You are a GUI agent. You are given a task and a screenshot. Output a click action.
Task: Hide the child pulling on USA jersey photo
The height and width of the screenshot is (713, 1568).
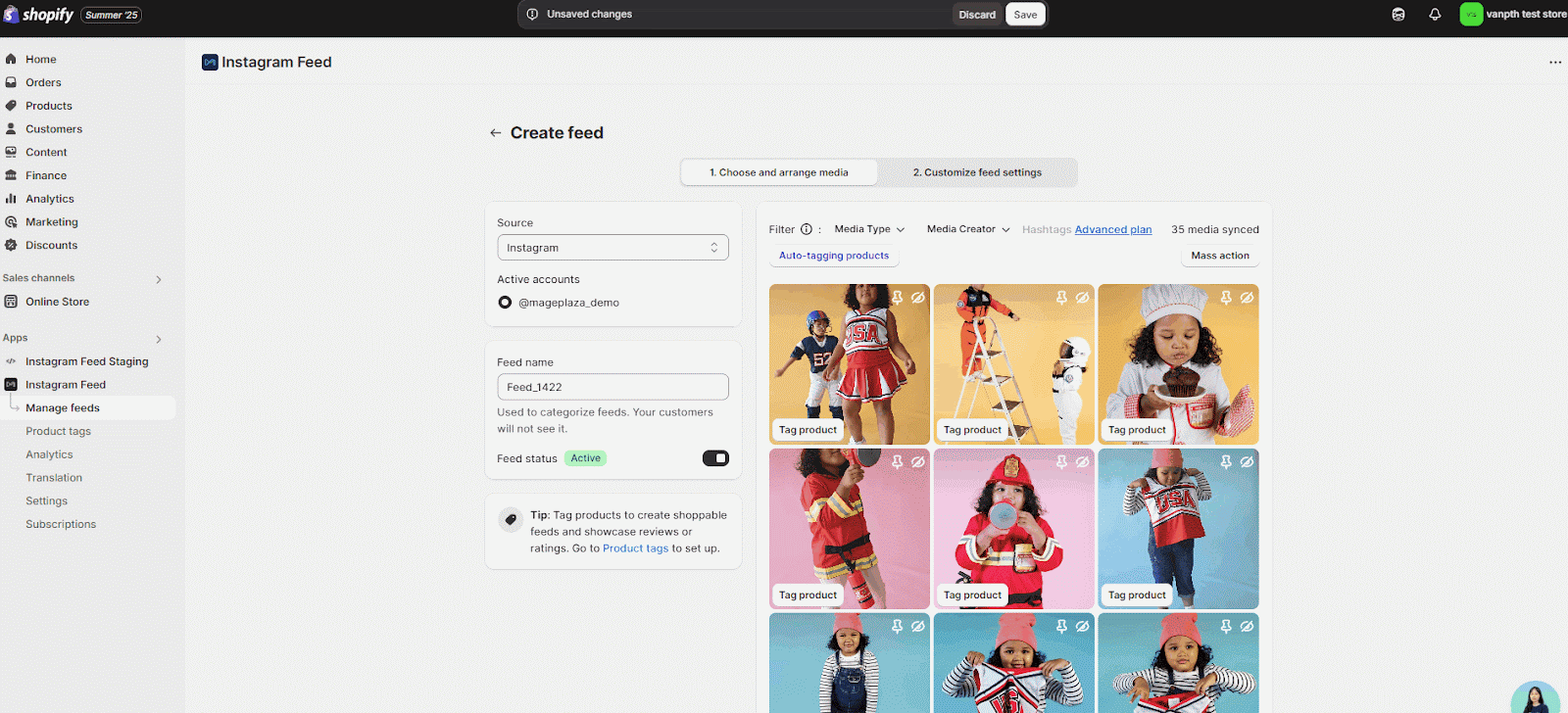(x=1248, y=461)
